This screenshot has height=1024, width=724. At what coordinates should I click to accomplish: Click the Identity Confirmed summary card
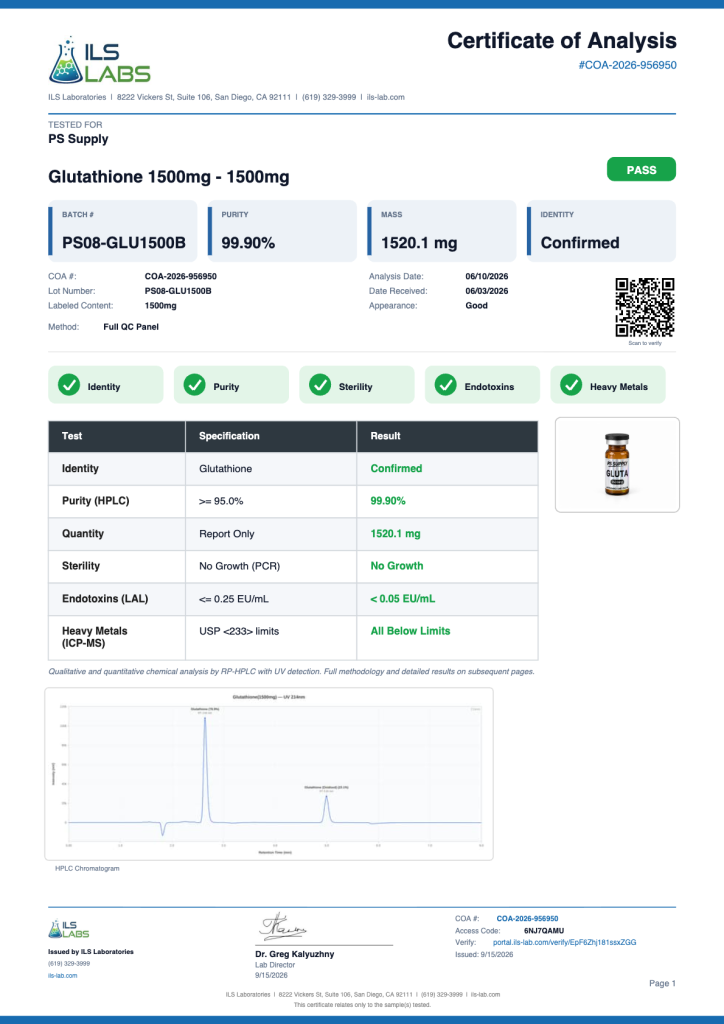601,231
